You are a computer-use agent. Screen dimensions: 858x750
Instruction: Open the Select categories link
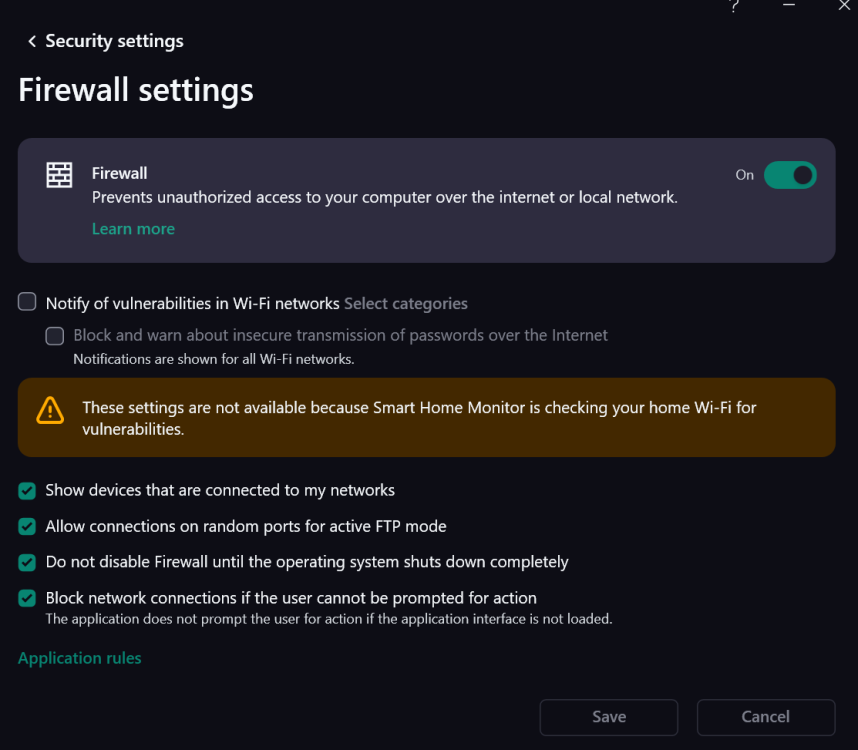tap(406, 303)
